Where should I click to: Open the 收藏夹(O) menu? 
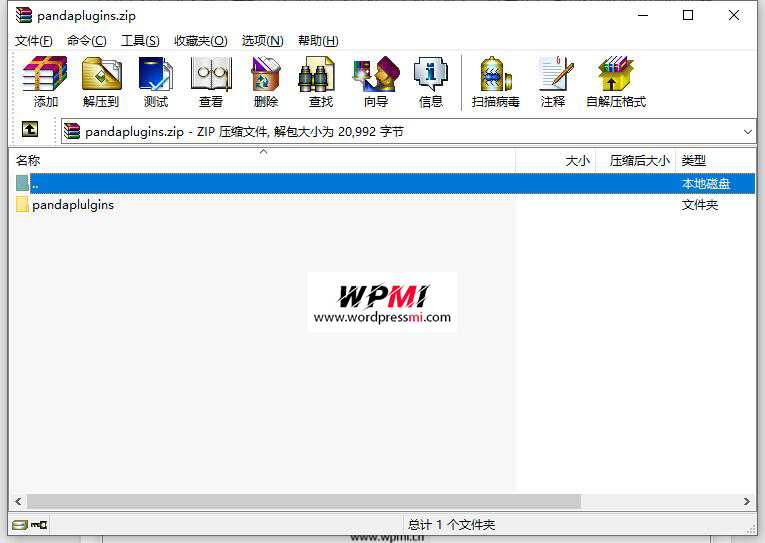coord(200,41)
